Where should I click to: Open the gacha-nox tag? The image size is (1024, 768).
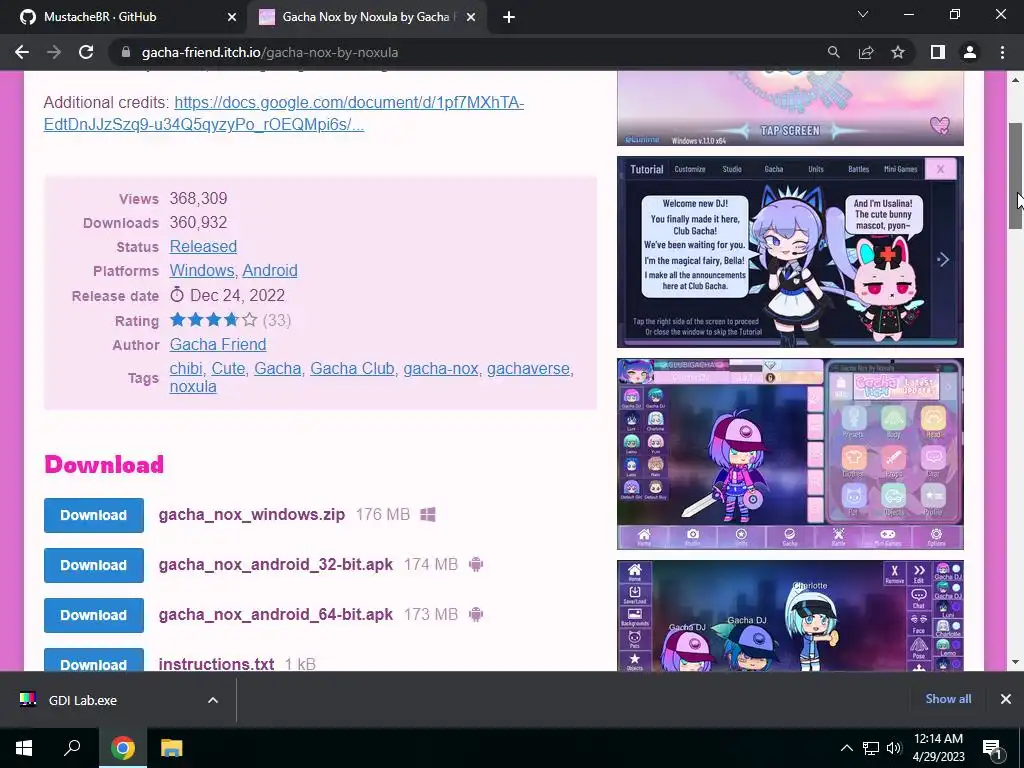point(441,368)
